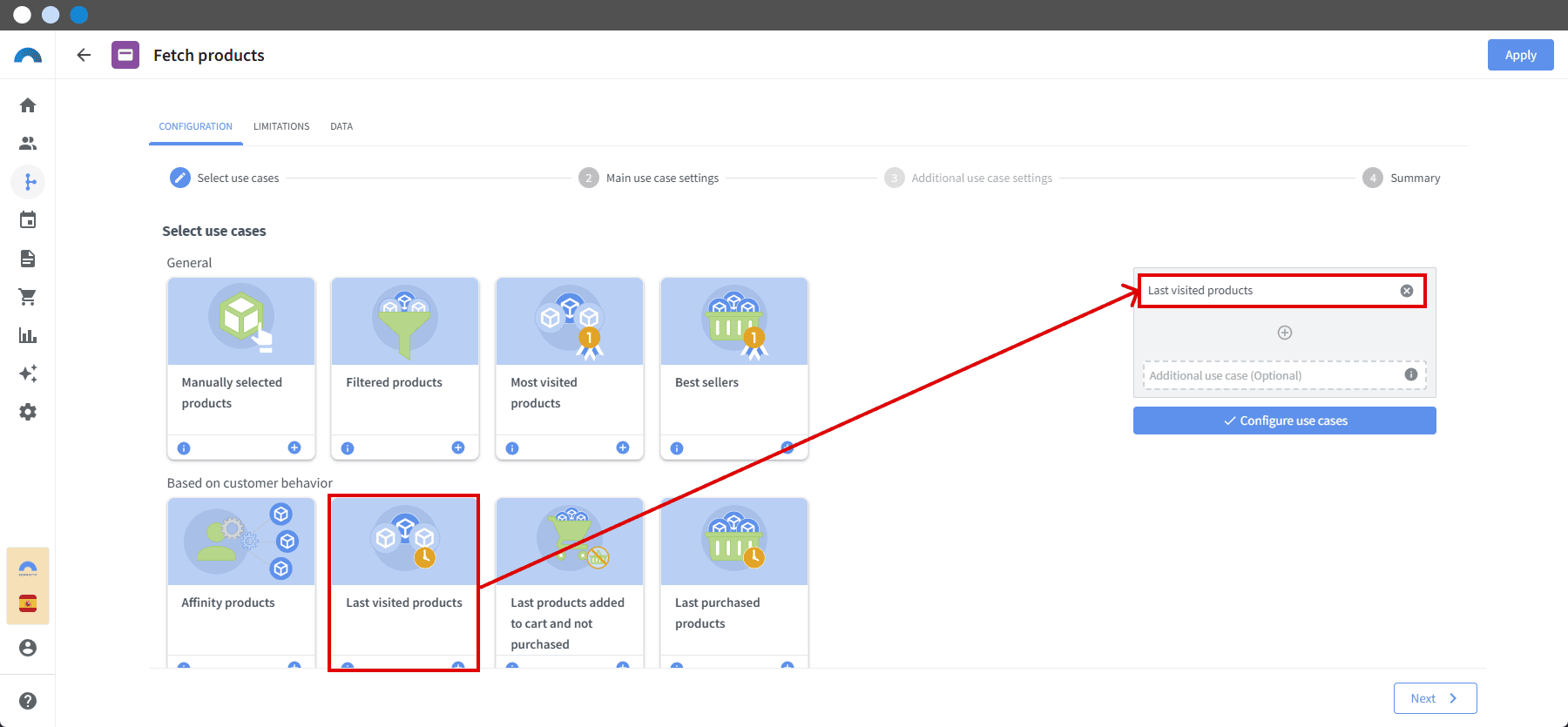Select the Filtered products funnel card image
Viewport: 1568px width, 727px height.
pos(405,321)
